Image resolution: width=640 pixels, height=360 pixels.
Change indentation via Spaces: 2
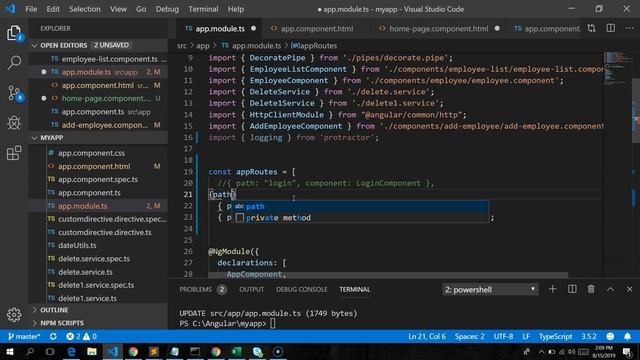(470, 336)
